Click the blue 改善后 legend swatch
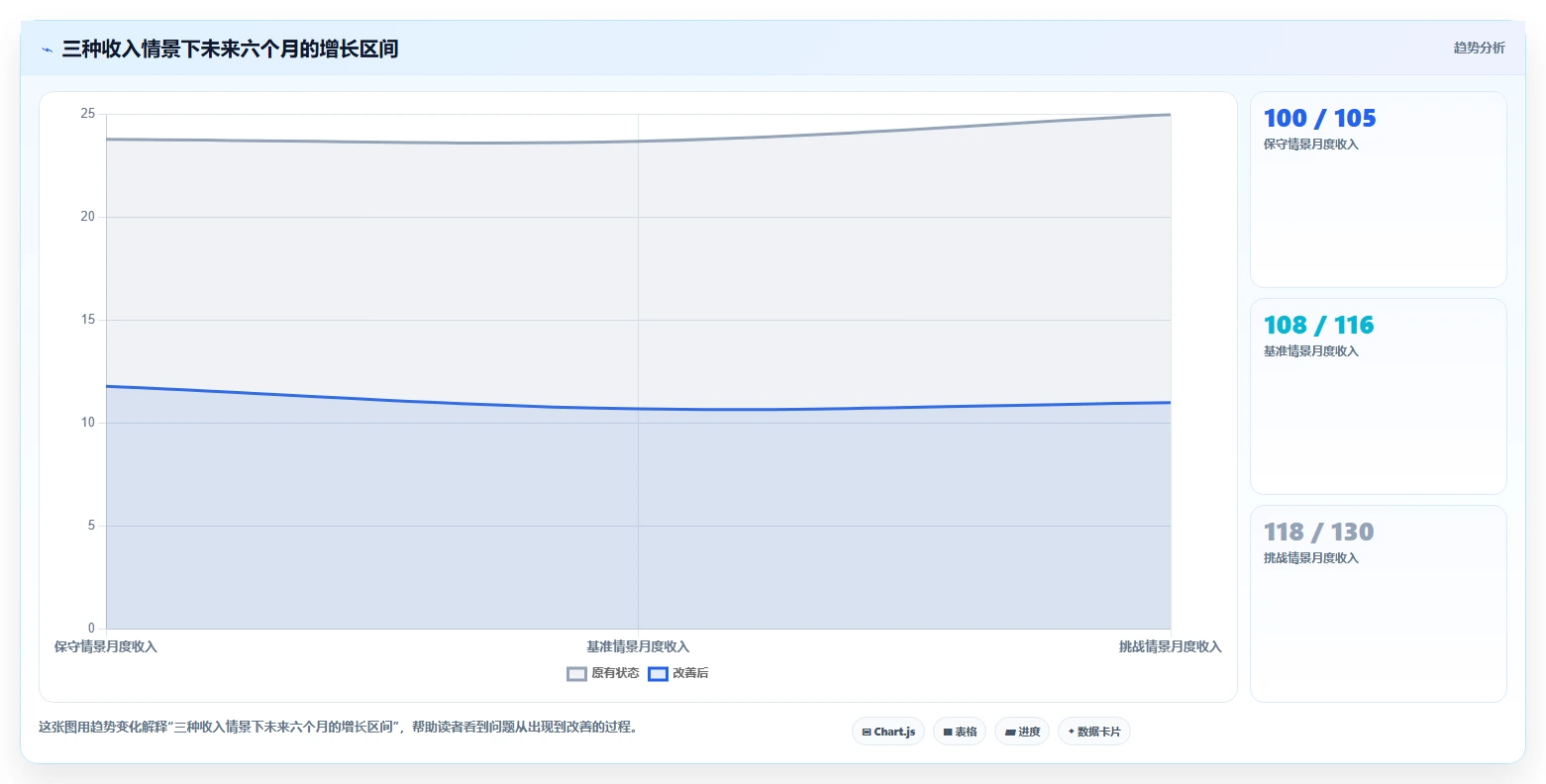 [658, 674]
